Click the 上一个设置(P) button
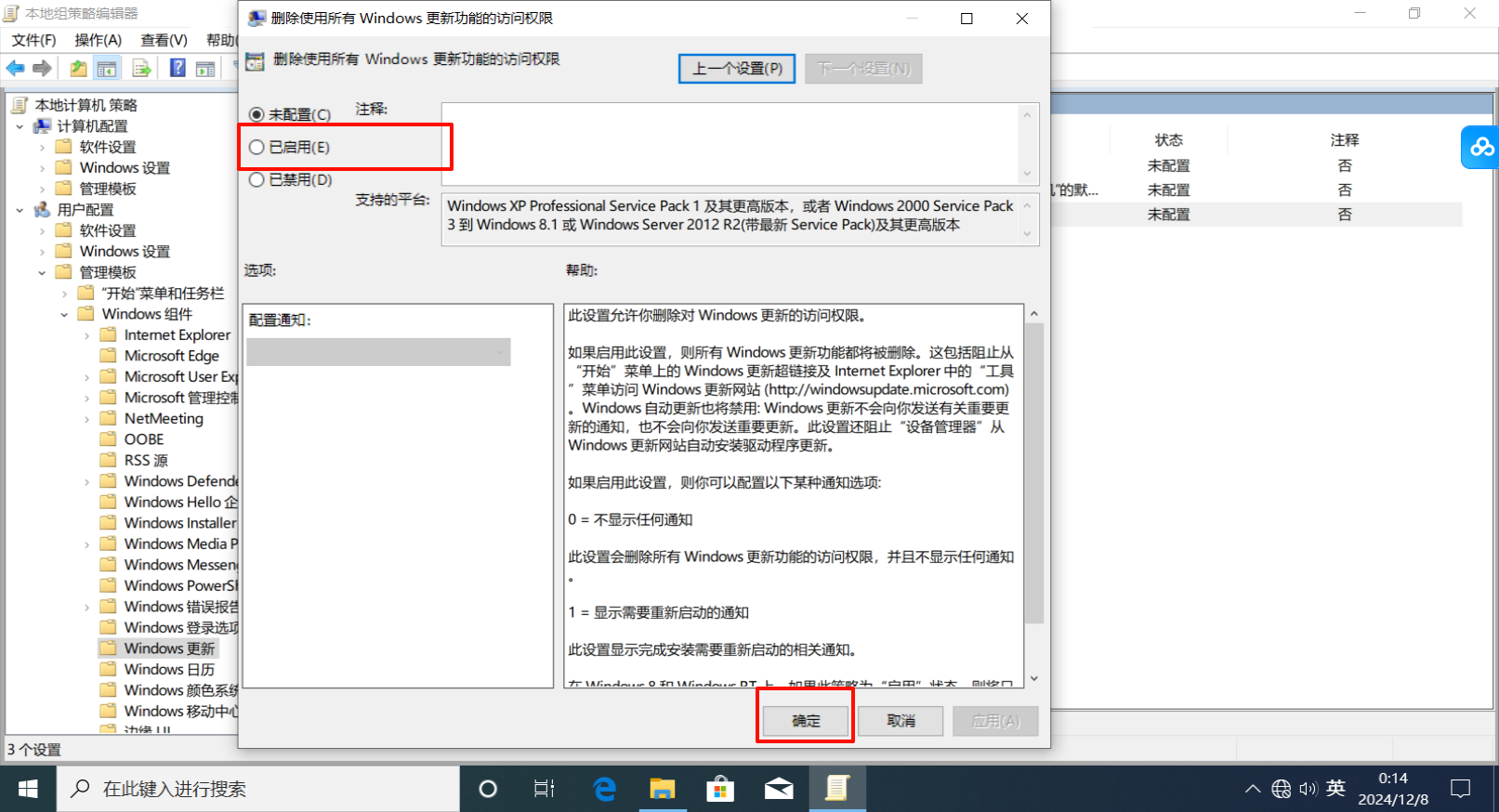 click(x=737, y=69)
